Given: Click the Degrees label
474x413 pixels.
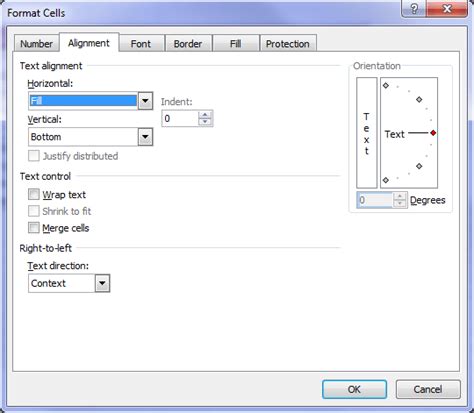Looking at the screenshot, I should [x=428, y=200].
